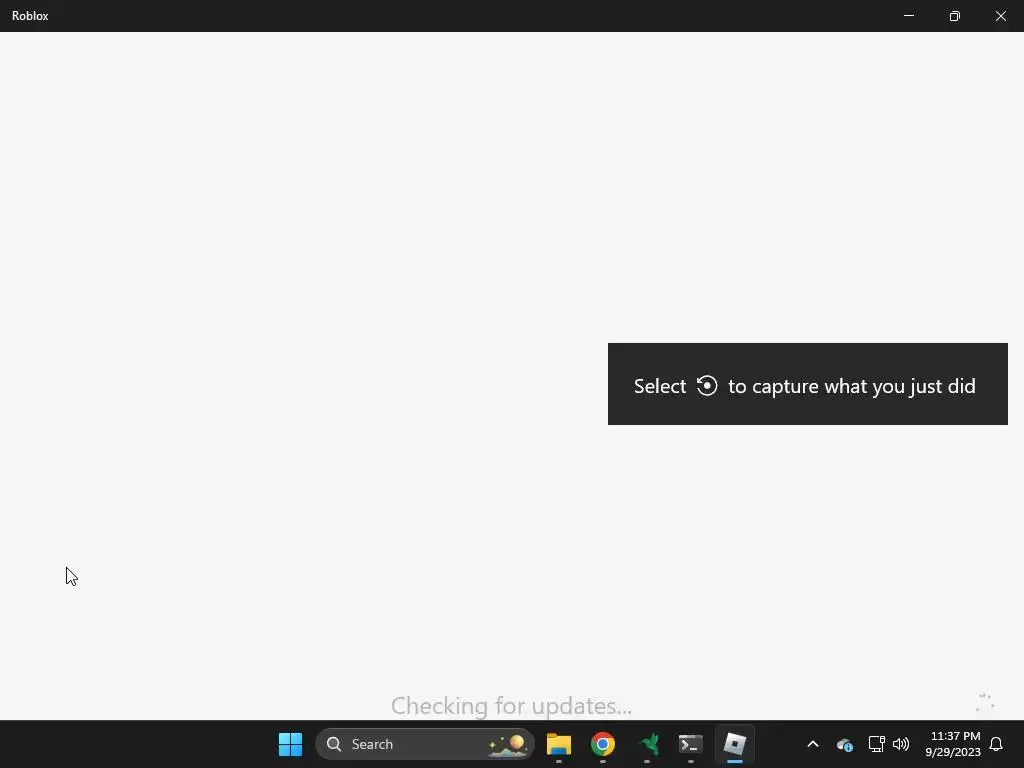The image size is (1024, 768).
Task: Close the Roblox window
Action: [1000, 16]
